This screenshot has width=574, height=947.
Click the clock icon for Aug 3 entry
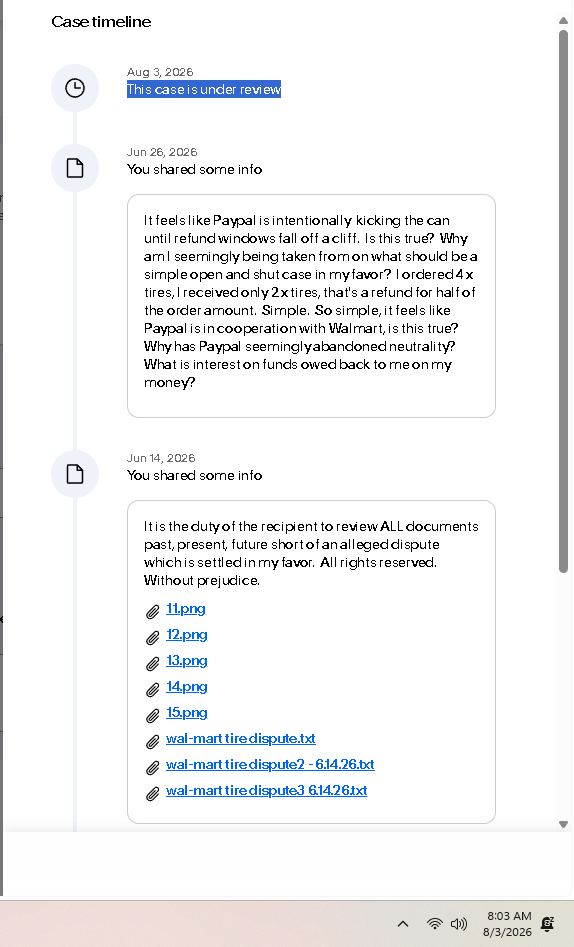click(x=75, y=88)
